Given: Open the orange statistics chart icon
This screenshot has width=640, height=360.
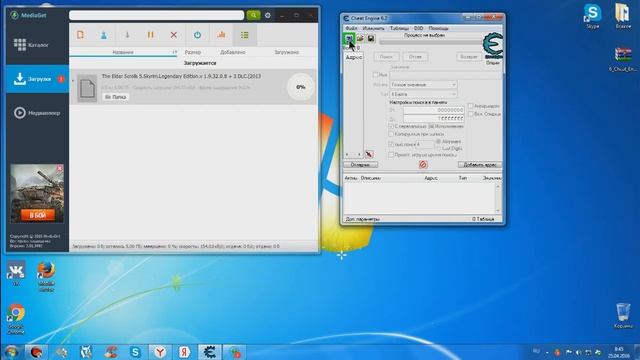Looking at the screenshot, I should (x=221, y=35).
